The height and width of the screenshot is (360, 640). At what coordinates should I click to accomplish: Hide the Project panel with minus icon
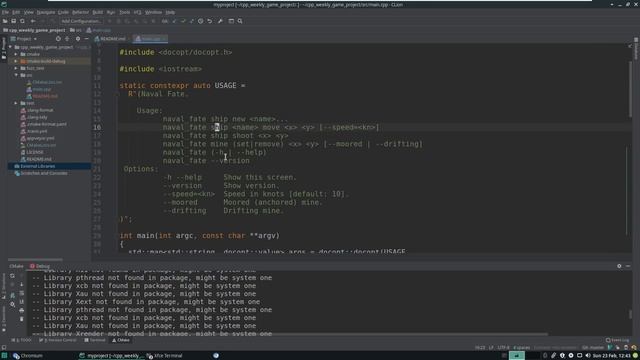(x=87, y=39)
